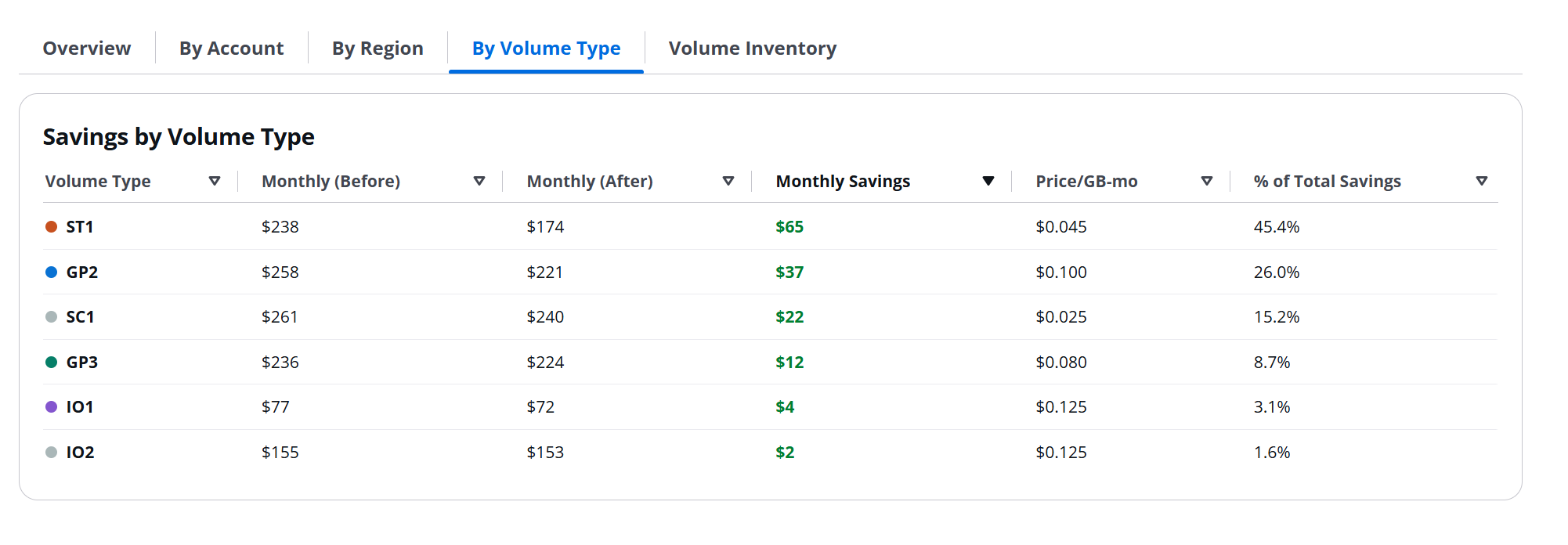Select the SC1 volume type label
This screenshot has width=1568, height=545.
pyautogui.click(x=81, y=317)
